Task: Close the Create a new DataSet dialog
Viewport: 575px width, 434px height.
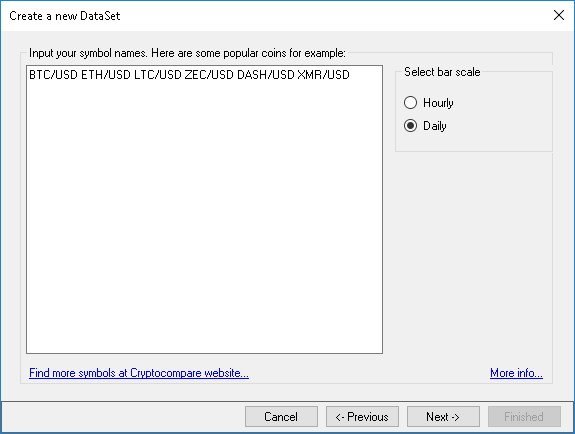Action: (x=559, y=15)
